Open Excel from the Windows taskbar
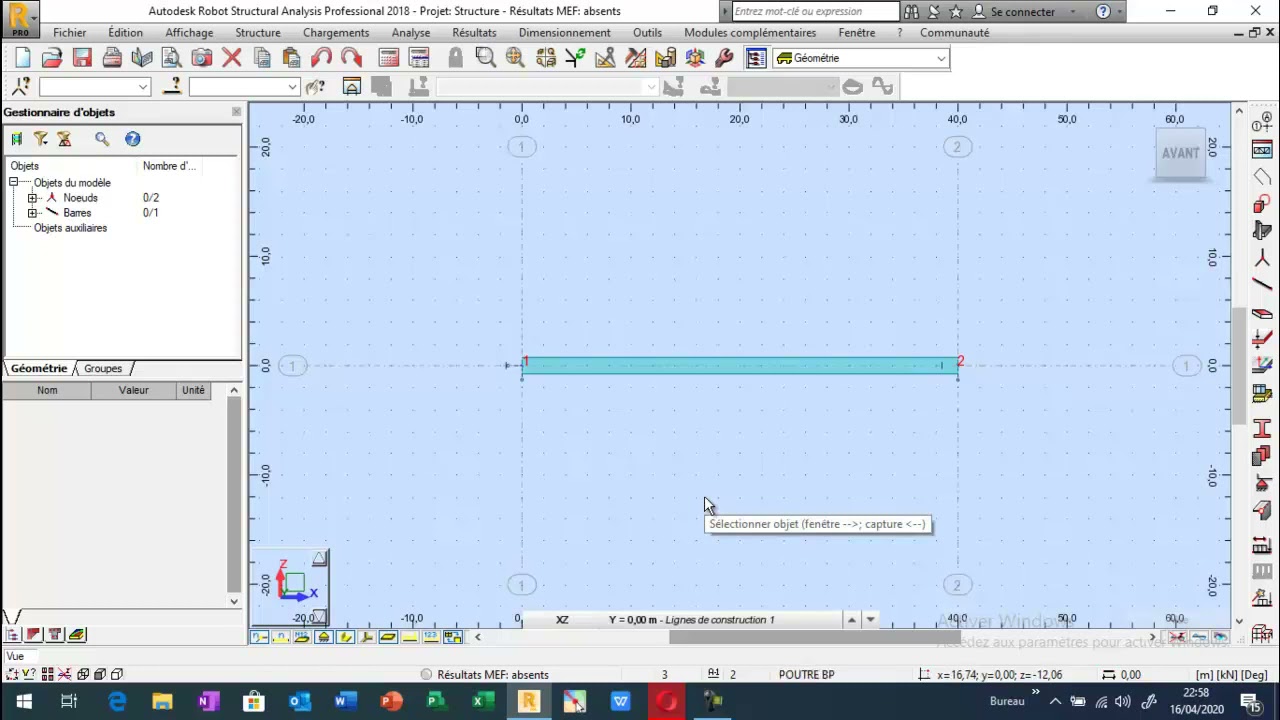Viewport: 1280px width, 720px height. [482, 702]
